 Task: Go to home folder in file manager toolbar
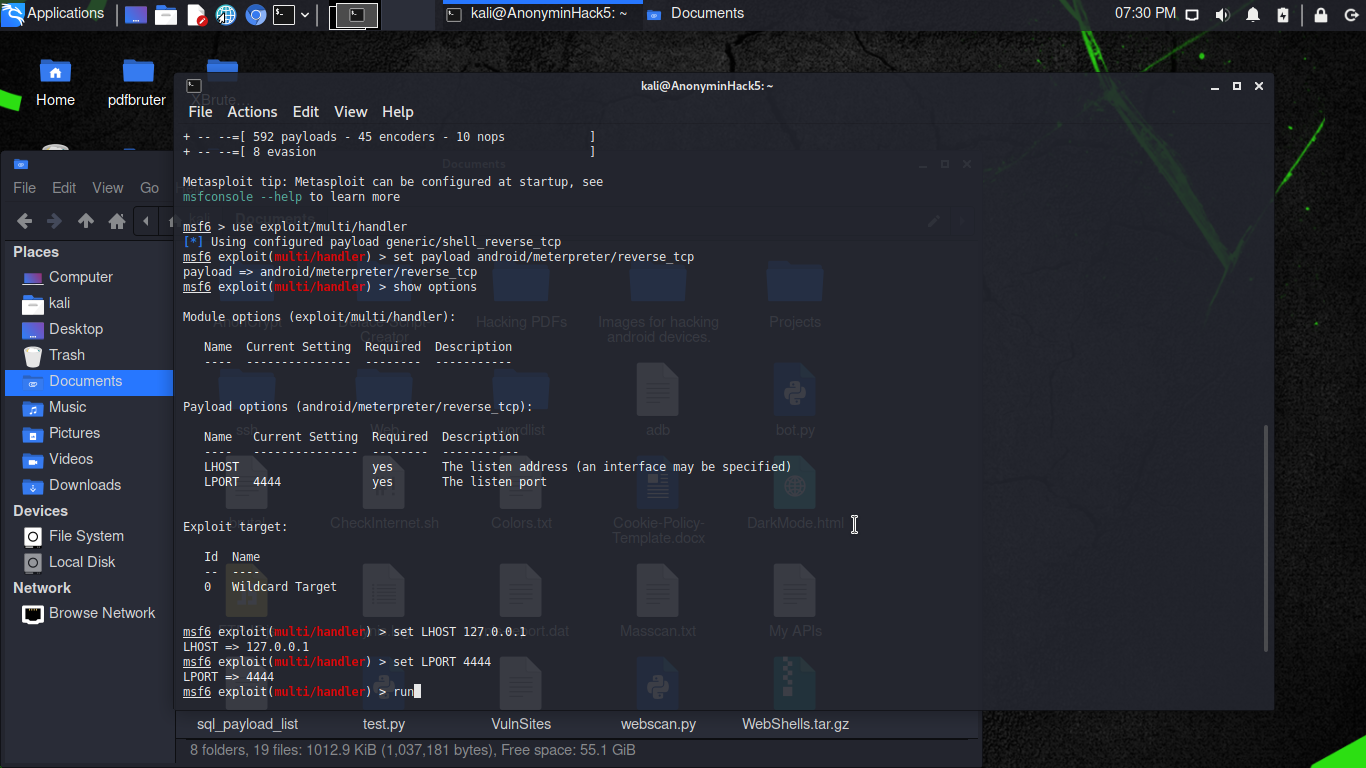[x=117, y=221]
